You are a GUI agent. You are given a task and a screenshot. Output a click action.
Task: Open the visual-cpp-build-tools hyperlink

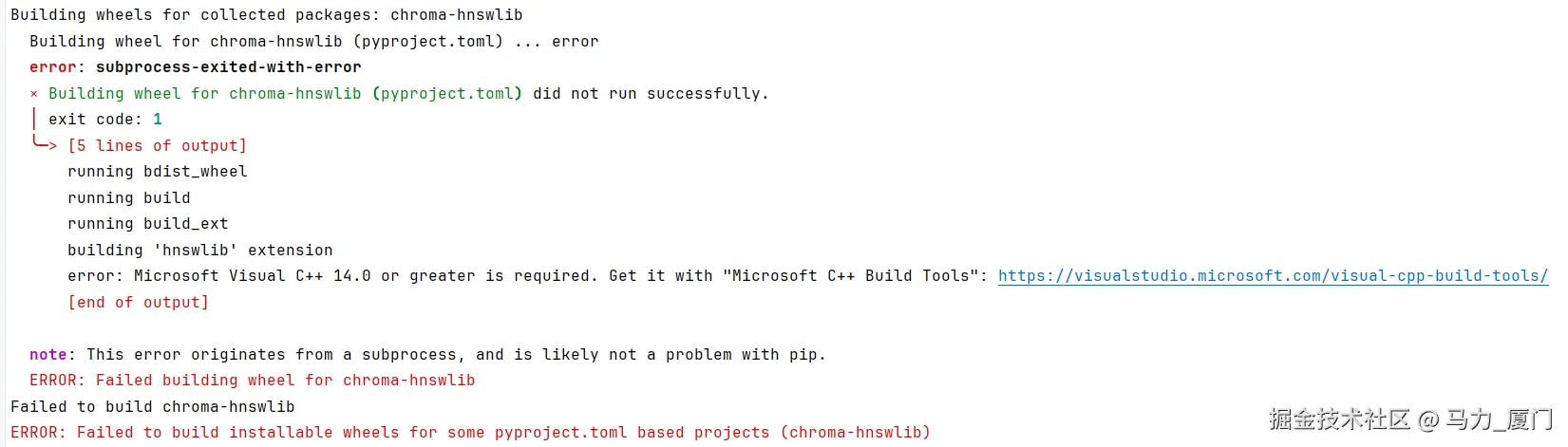[x=1273, y=276]
